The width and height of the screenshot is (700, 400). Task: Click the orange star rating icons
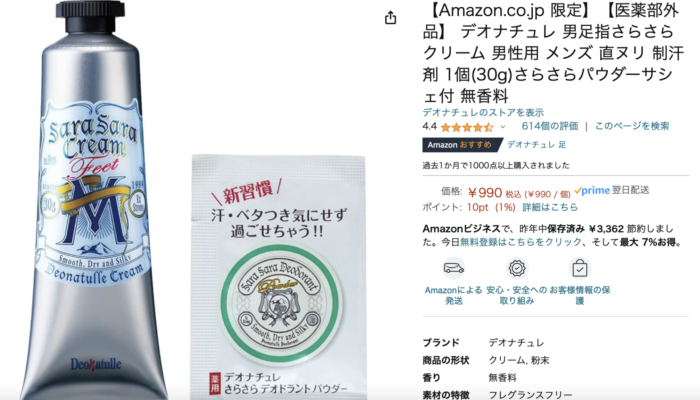467,127
